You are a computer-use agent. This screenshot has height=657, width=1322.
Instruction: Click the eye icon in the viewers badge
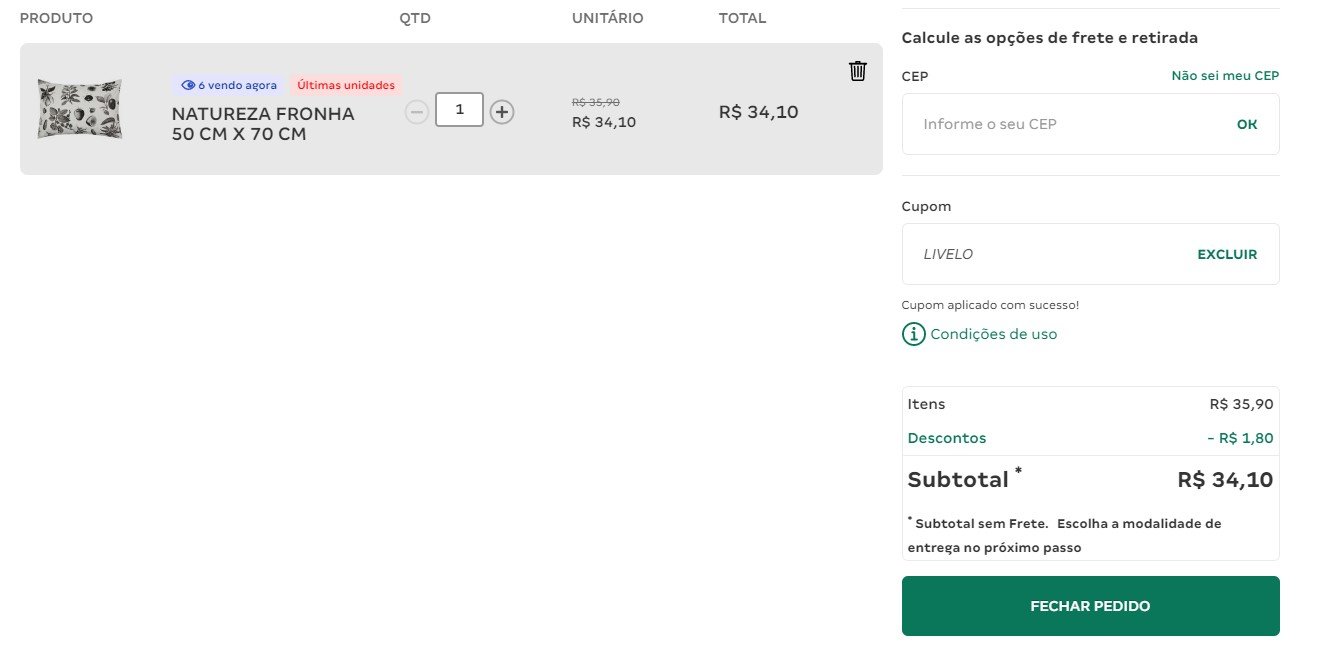coord(188,85)
